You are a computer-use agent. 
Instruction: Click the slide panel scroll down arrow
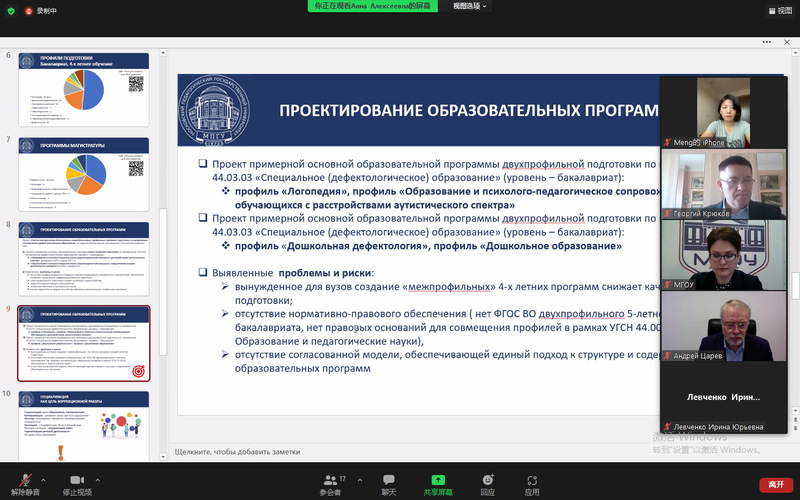point(163,457)
